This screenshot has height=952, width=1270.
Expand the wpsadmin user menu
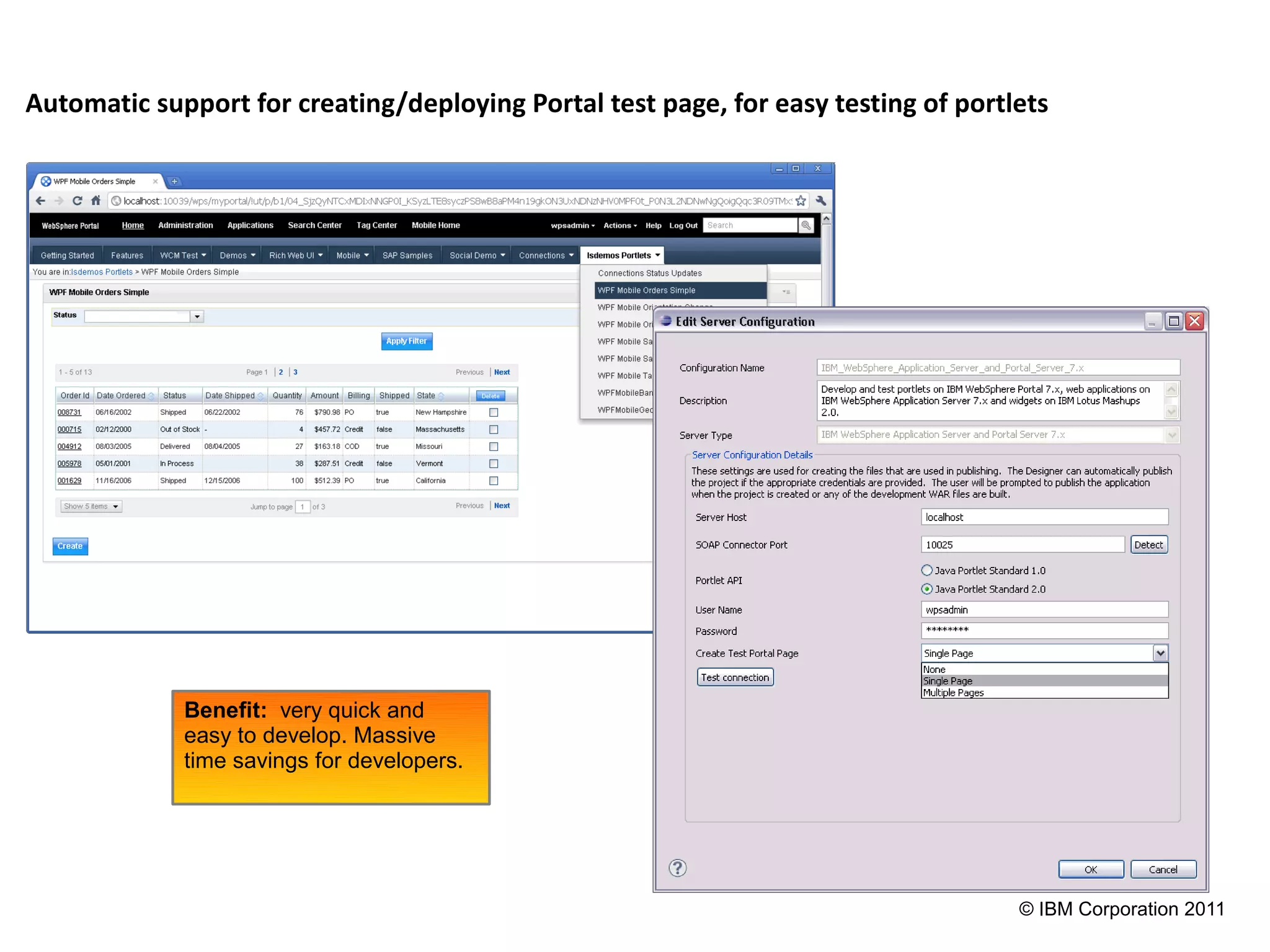point(572,226)
